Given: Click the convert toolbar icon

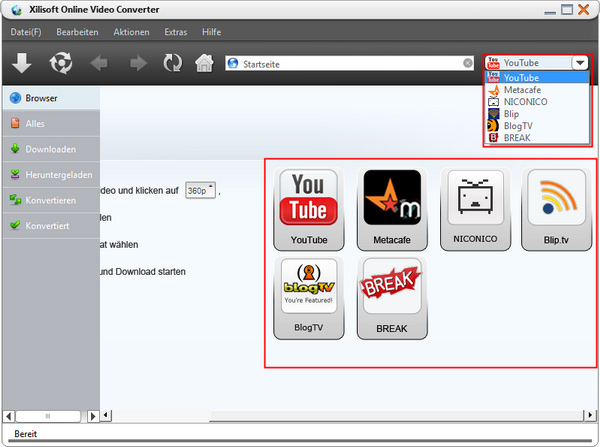Looking at the screenshot, I should point(61,63).
